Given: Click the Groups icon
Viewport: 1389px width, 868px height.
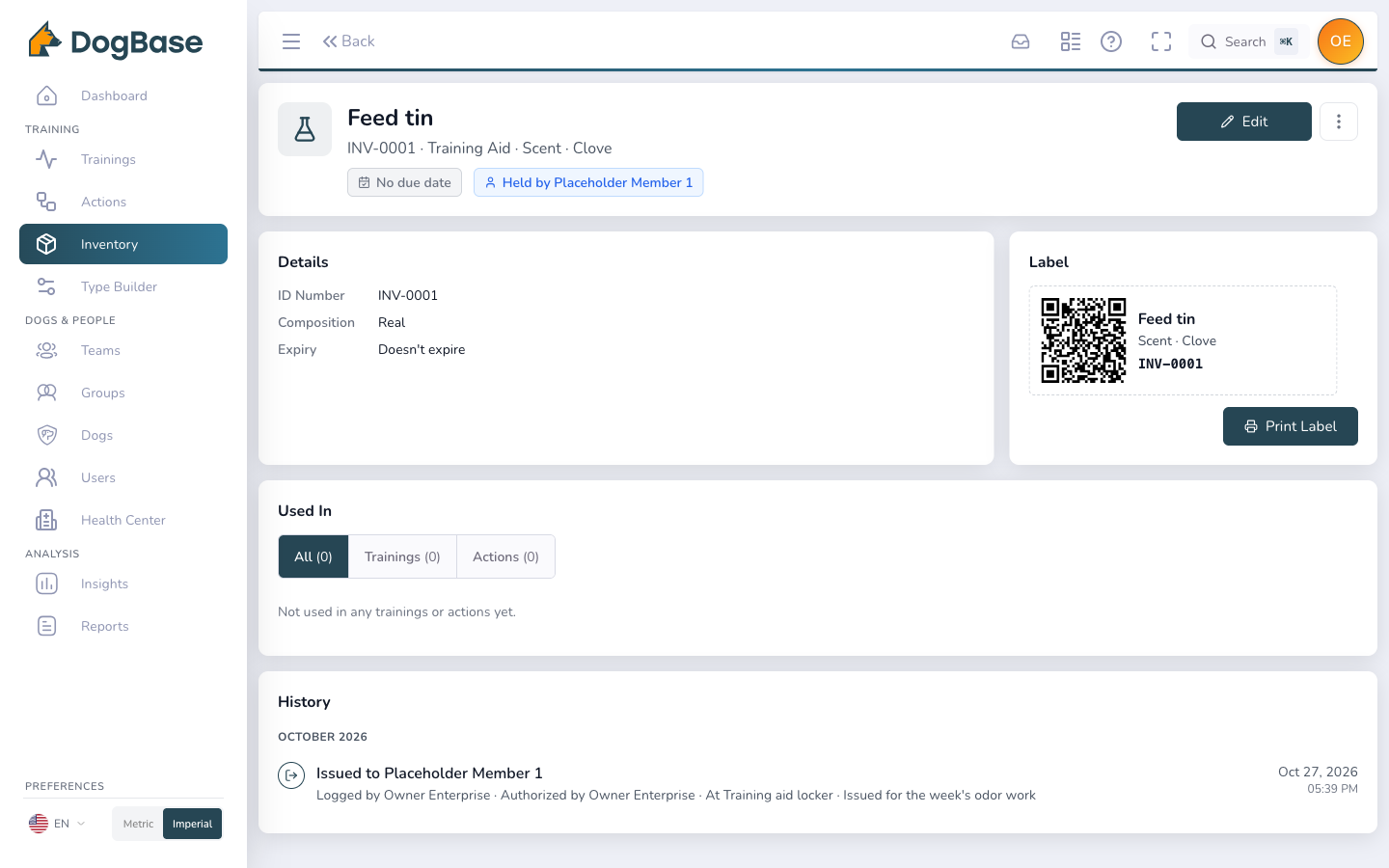Looking at the screenshot, I should click(x=46, y=393).
